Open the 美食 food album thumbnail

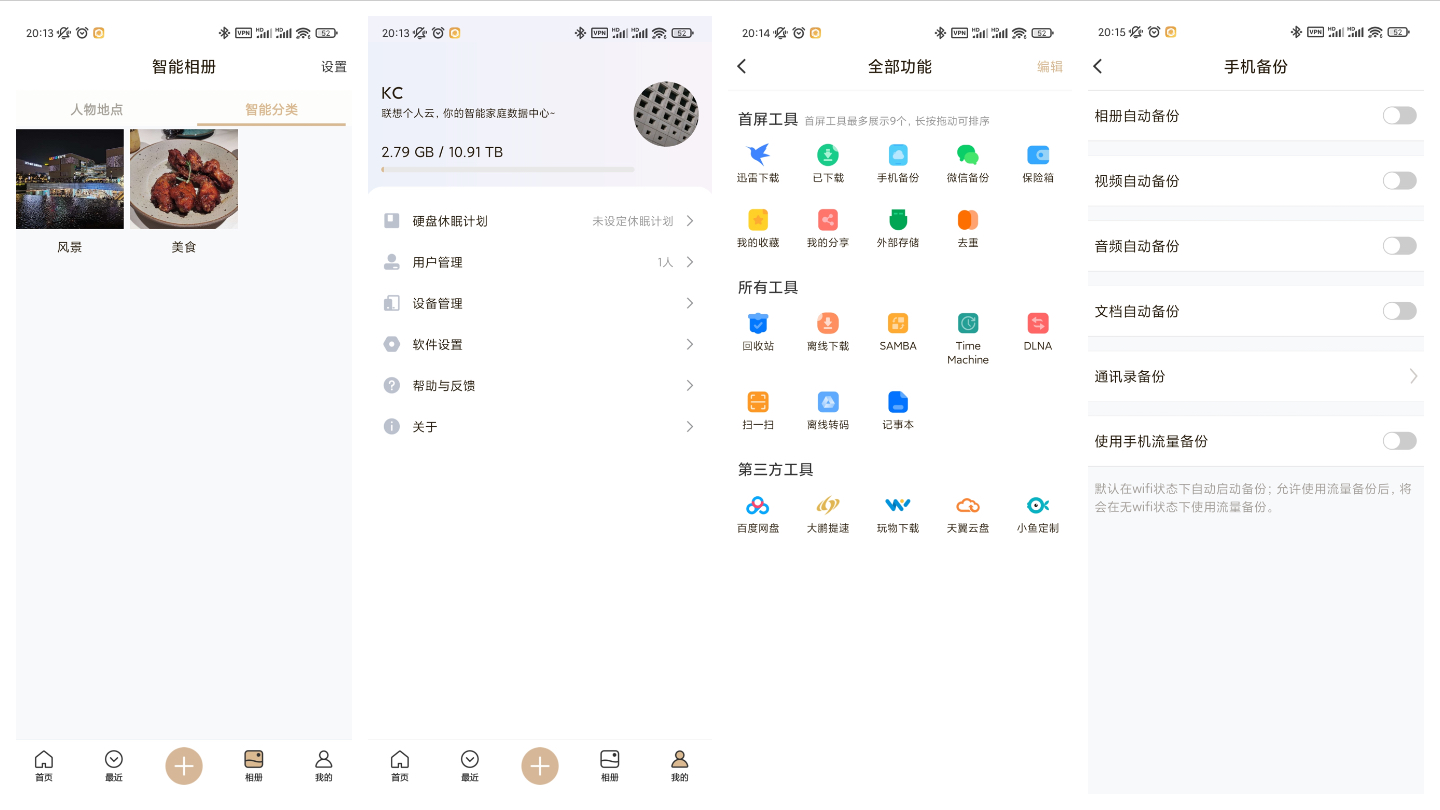click(184, 178)
